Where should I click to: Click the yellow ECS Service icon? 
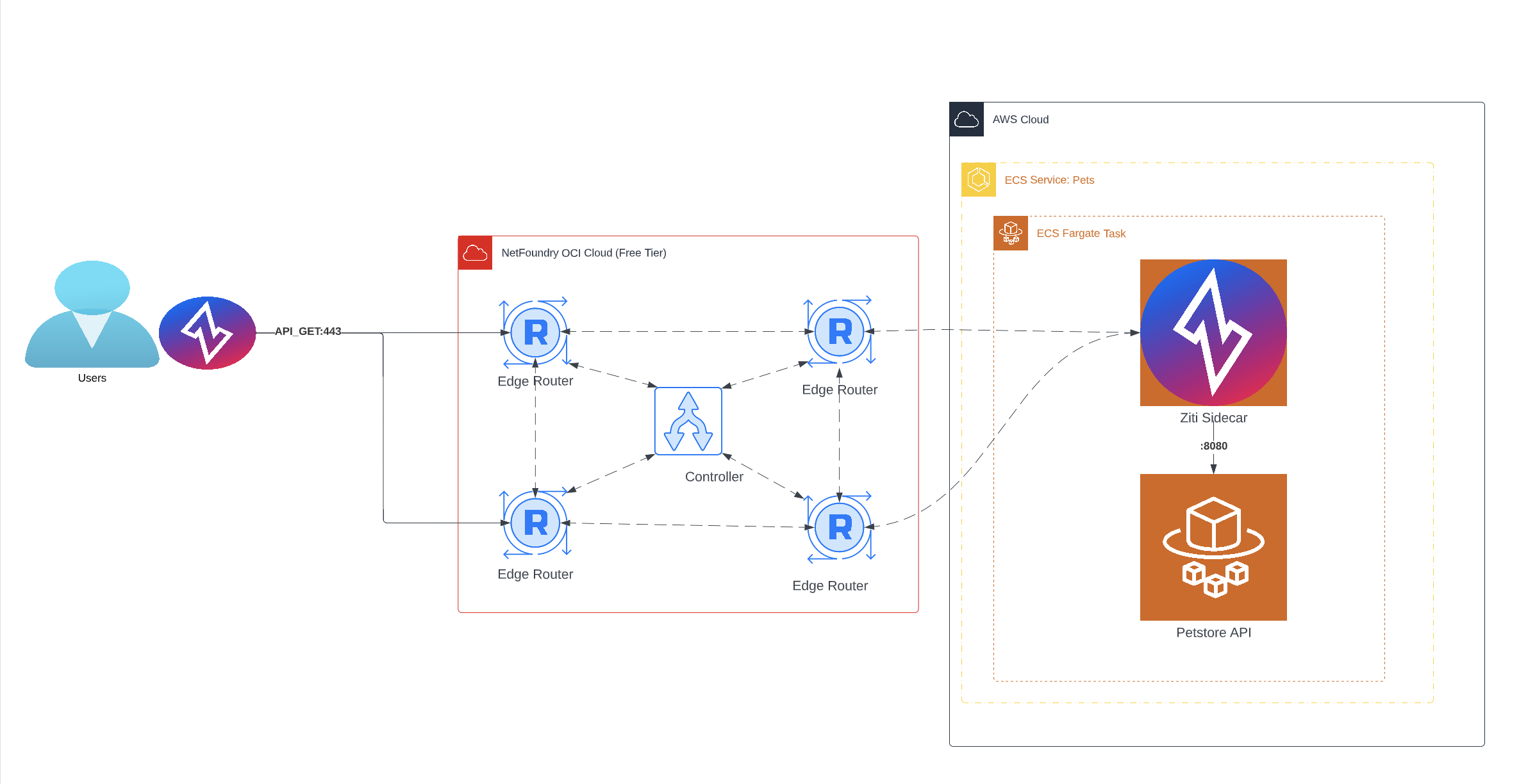[x=978, y=179]
